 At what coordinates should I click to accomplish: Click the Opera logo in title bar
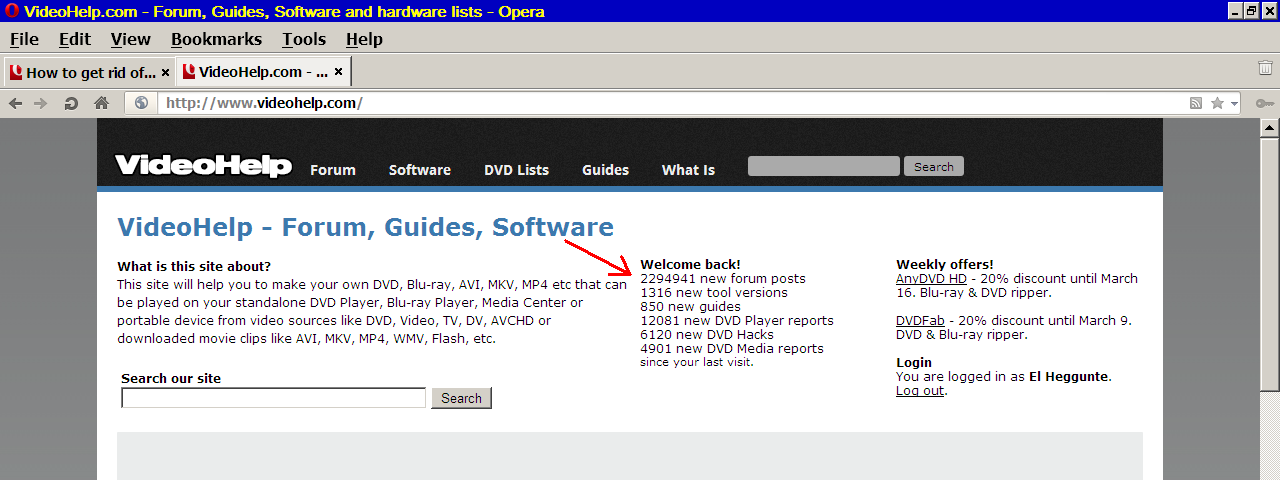(12, 12)
